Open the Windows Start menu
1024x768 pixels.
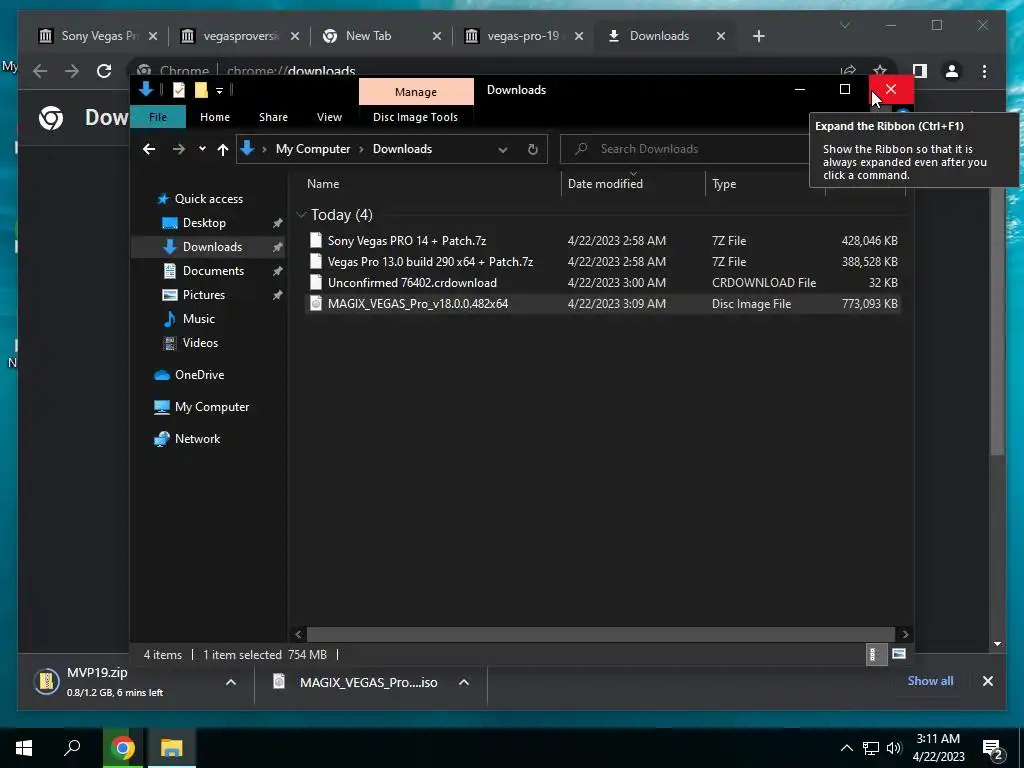(x=24, y=748)
